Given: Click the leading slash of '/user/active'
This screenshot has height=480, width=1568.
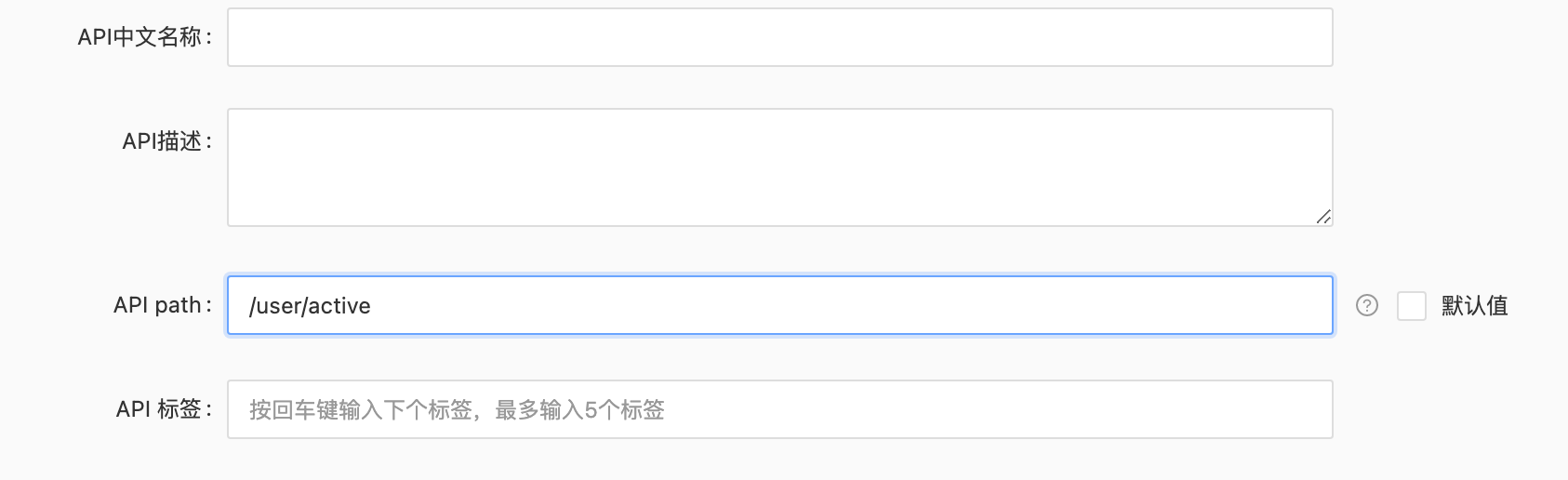Looking at the screenshot, I should click(252, 306).
